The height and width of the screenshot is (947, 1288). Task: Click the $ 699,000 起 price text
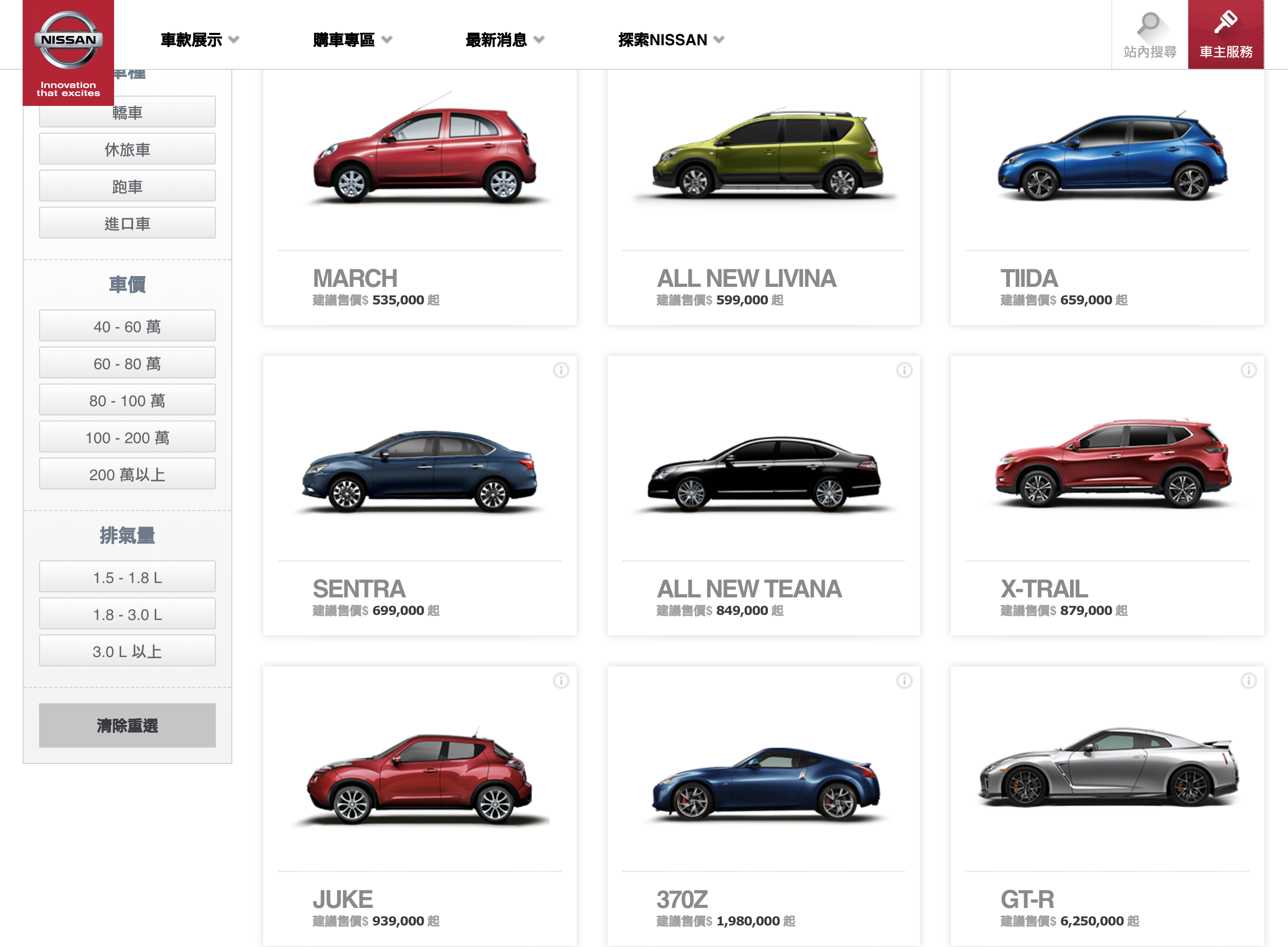400,610
